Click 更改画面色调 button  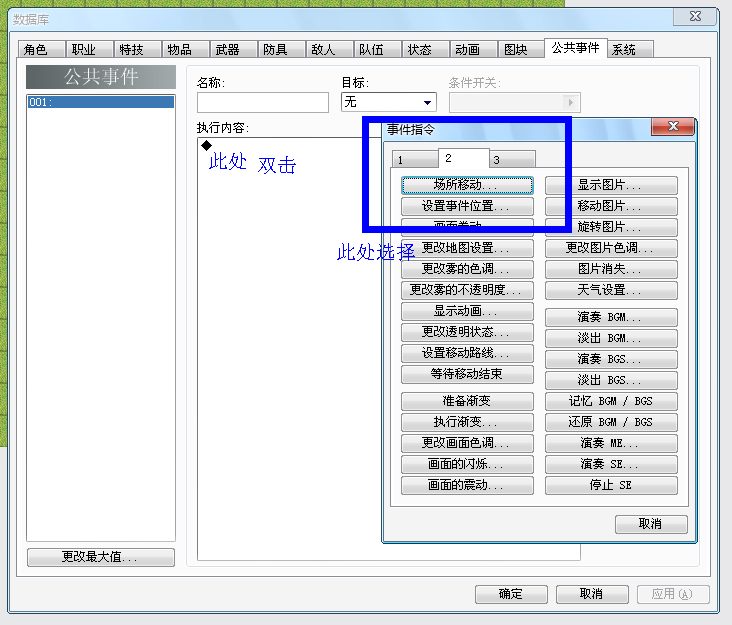coord(467,443)
